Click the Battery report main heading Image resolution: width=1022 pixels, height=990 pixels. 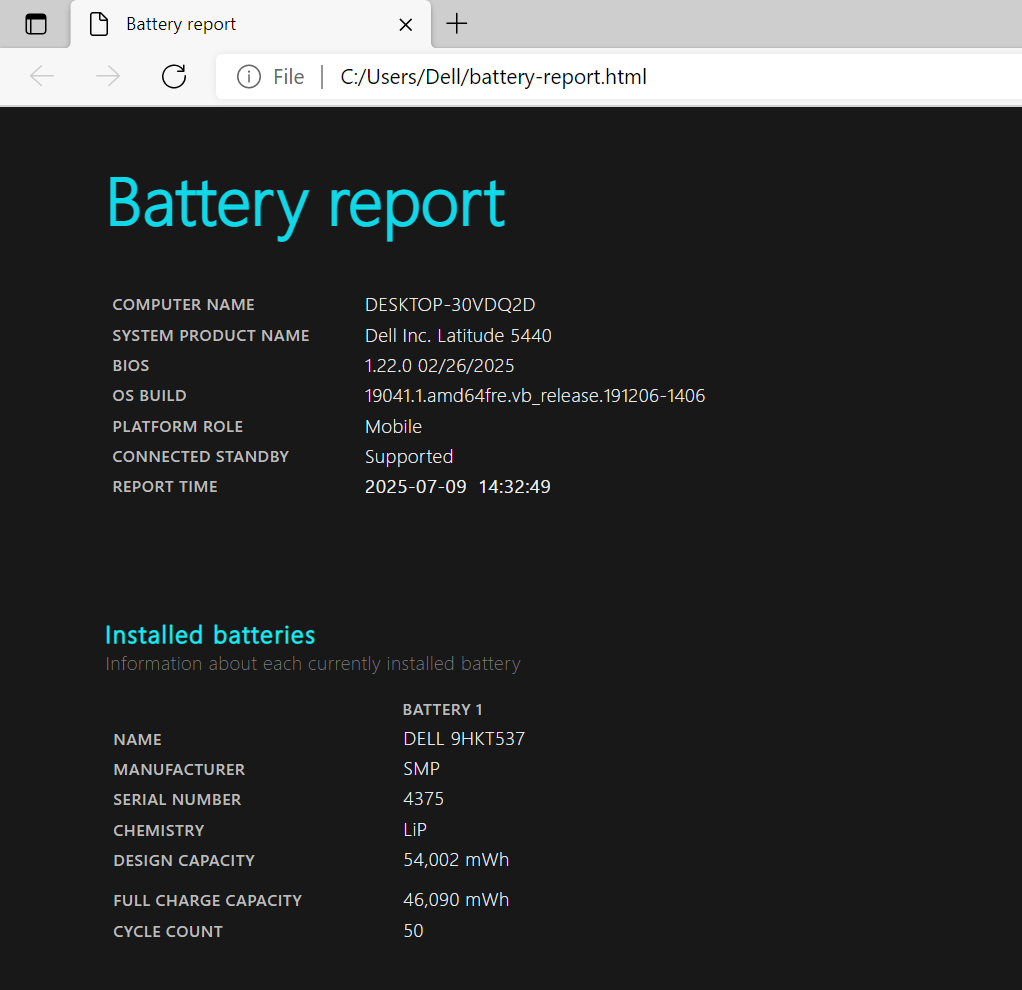305,203
